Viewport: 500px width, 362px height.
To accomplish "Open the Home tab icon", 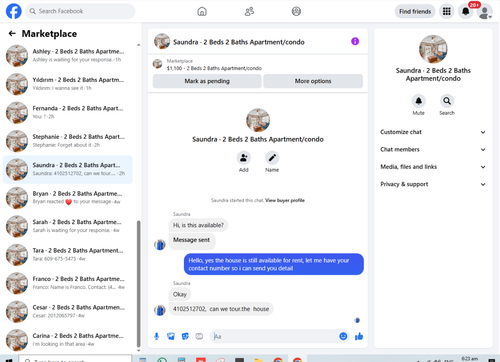I will 202,11.
